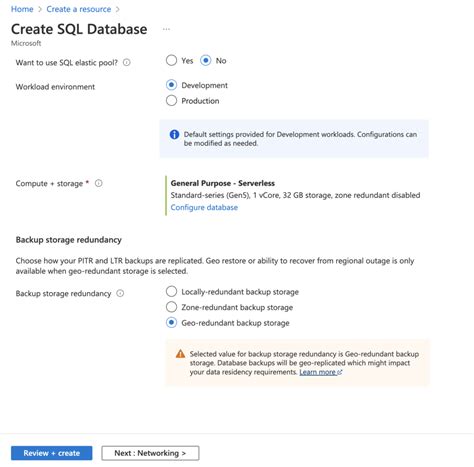Click Next : Networking button
Screen dimensions: 474x467
coord(150,453)
